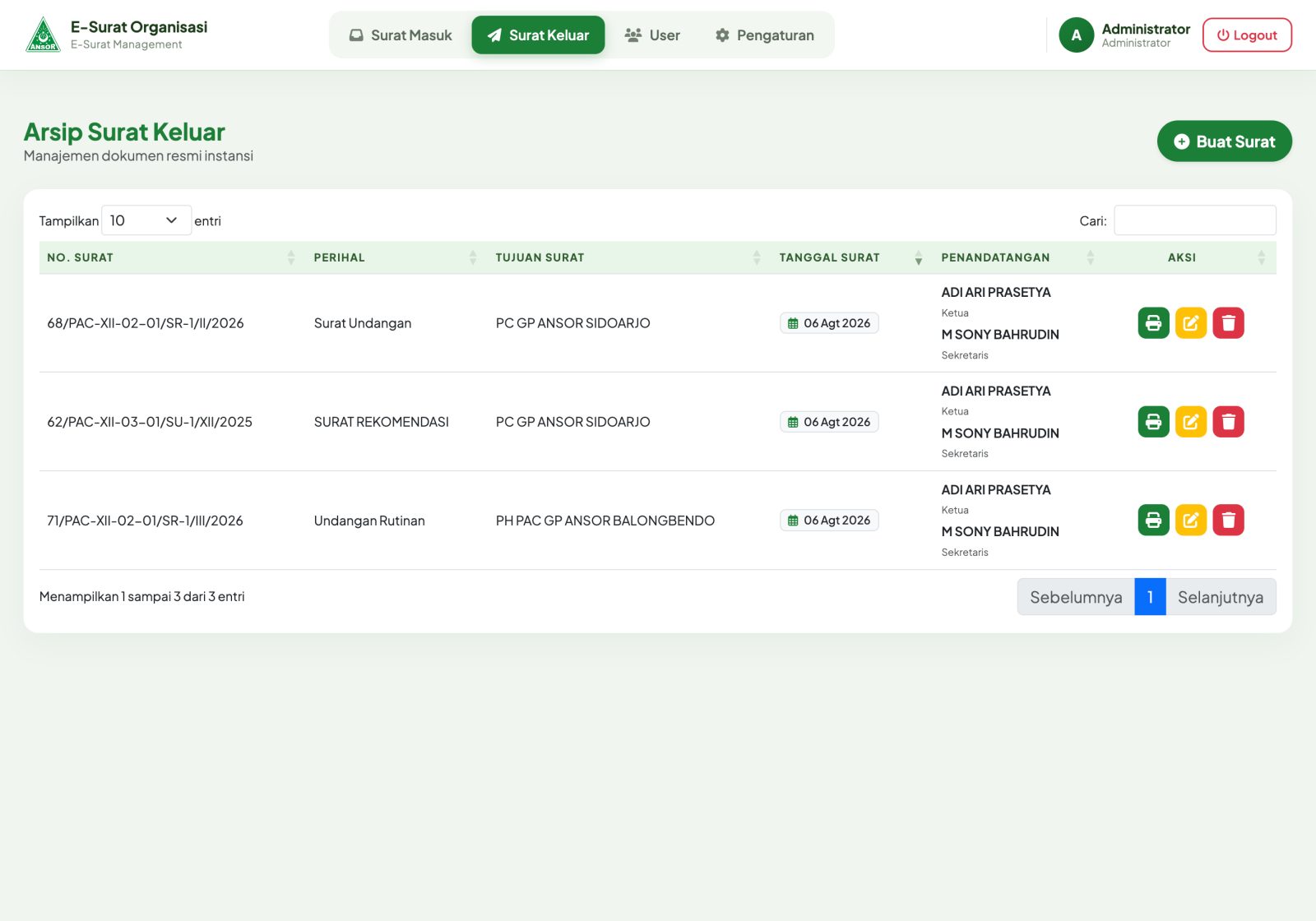The height and width of the screenshot is (921, 1316).
Task: Open the Surat Masuk tab
Action: tap(401, 35)
